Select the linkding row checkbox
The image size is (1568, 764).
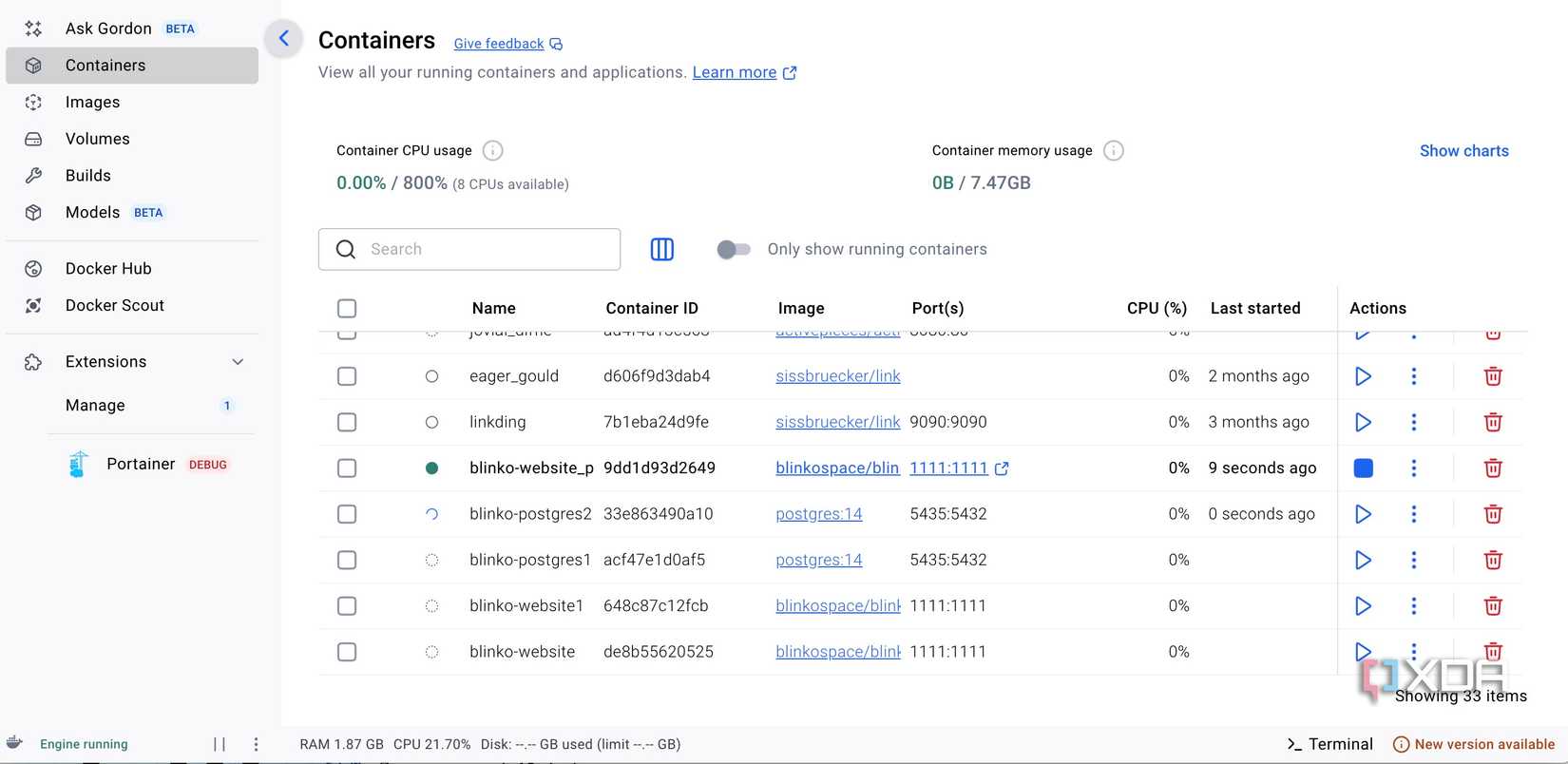coord(347,422)
